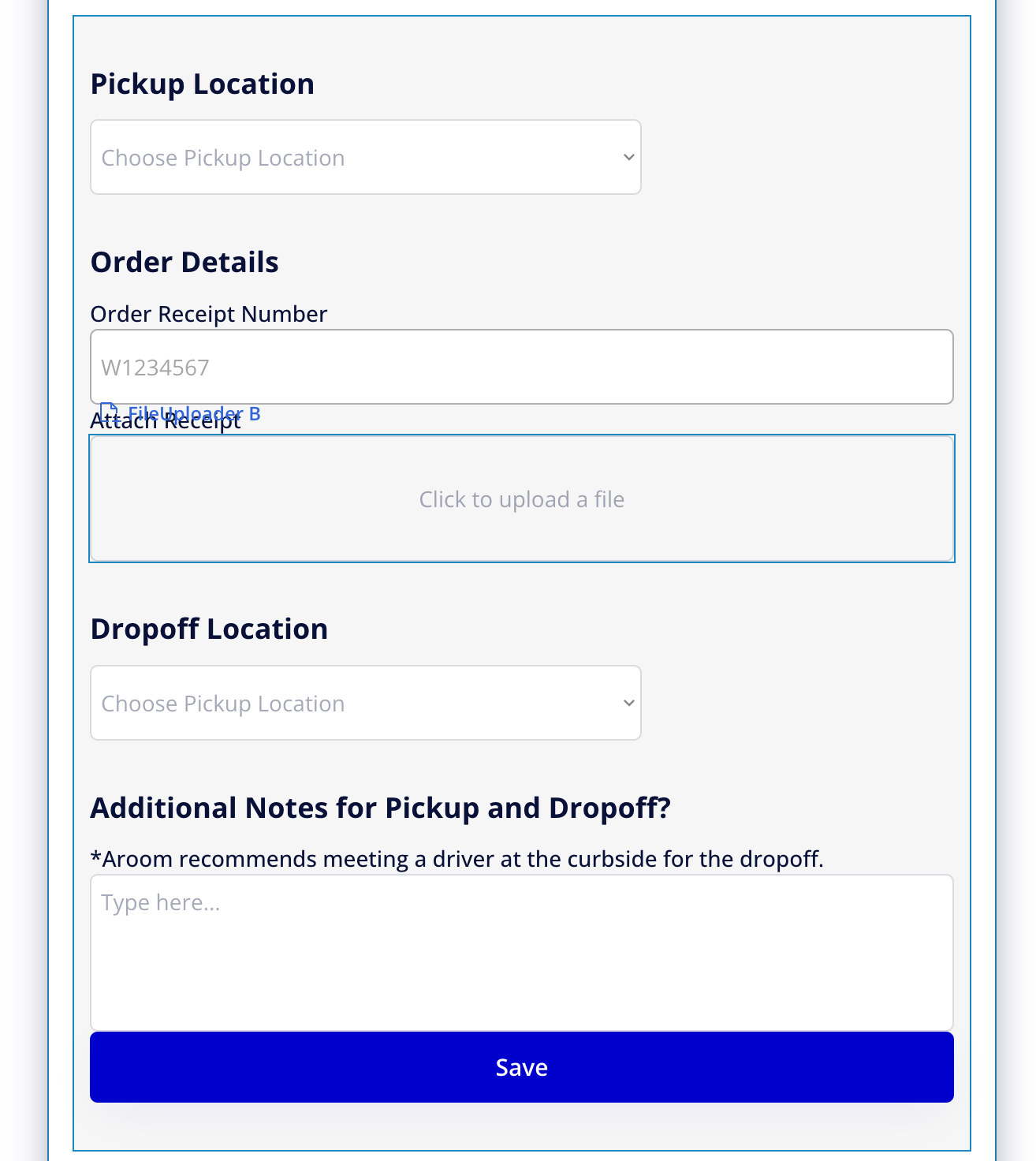Click the W1234567 placeholder text
1036x1161 pixels.
tap(155, 368)
